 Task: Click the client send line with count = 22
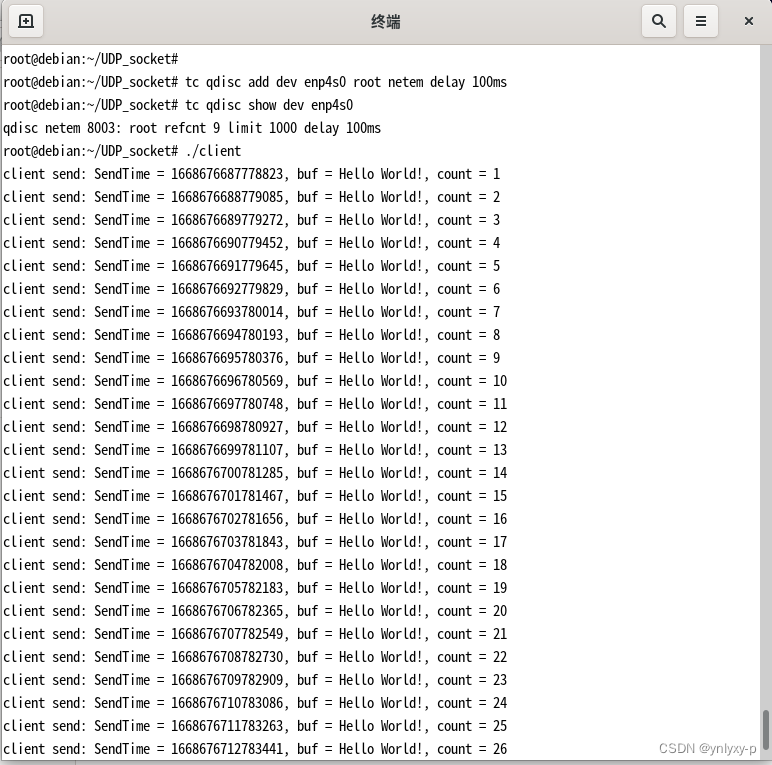[255, 657]
